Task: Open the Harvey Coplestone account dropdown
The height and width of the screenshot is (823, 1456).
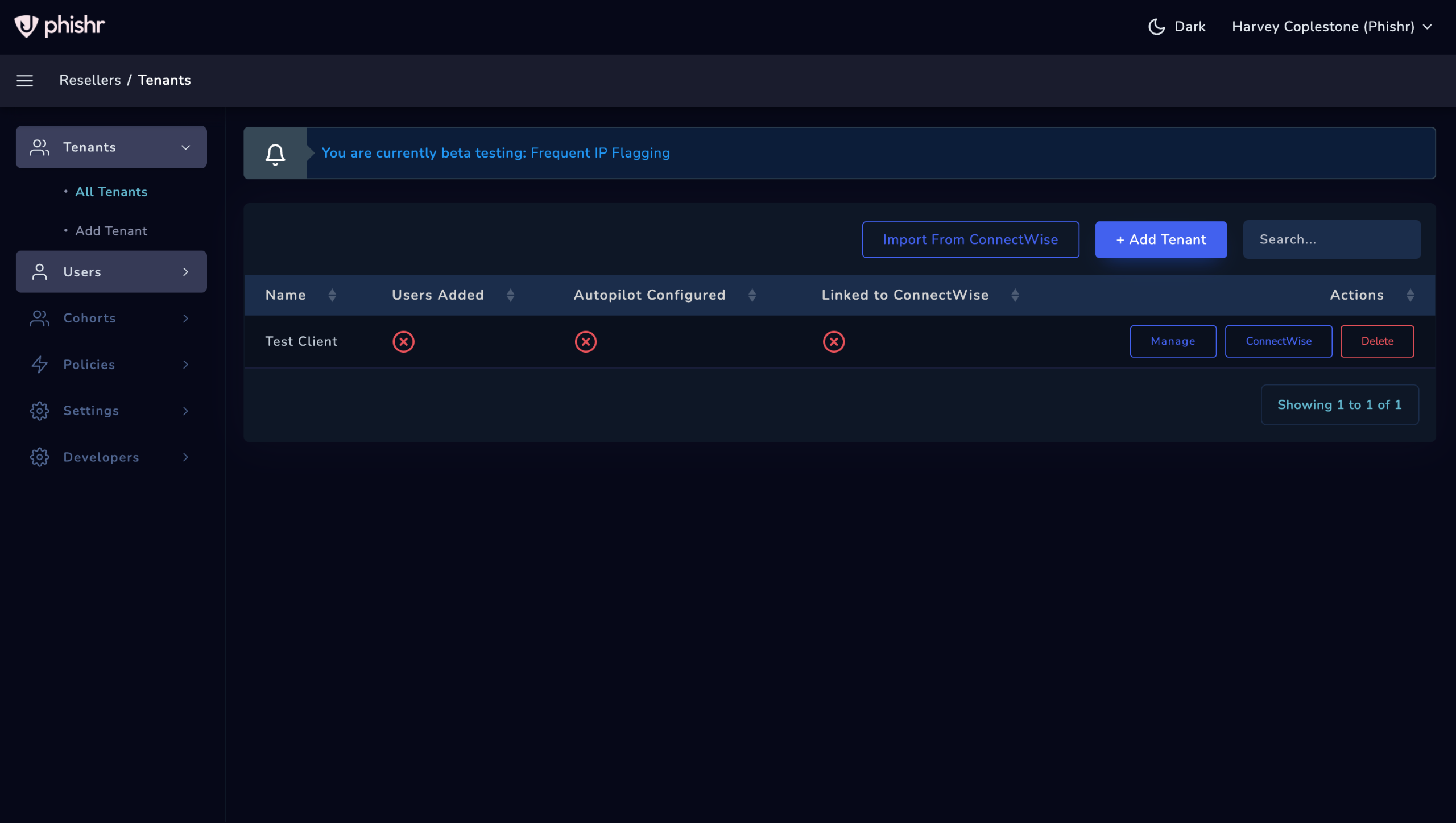Action: (x=1331, y=27)
